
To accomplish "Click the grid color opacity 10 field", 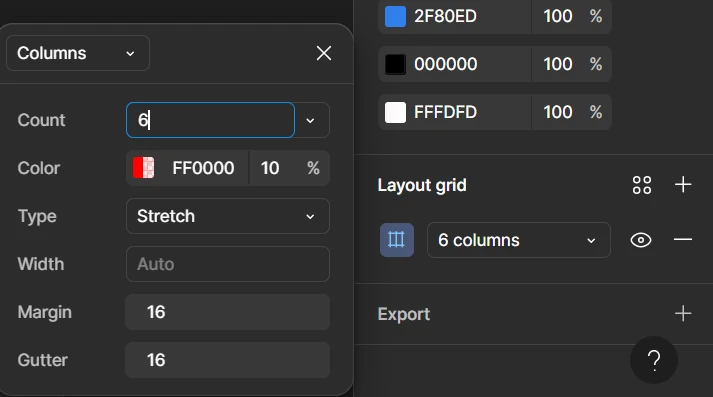I will click(x=289, y=168).
